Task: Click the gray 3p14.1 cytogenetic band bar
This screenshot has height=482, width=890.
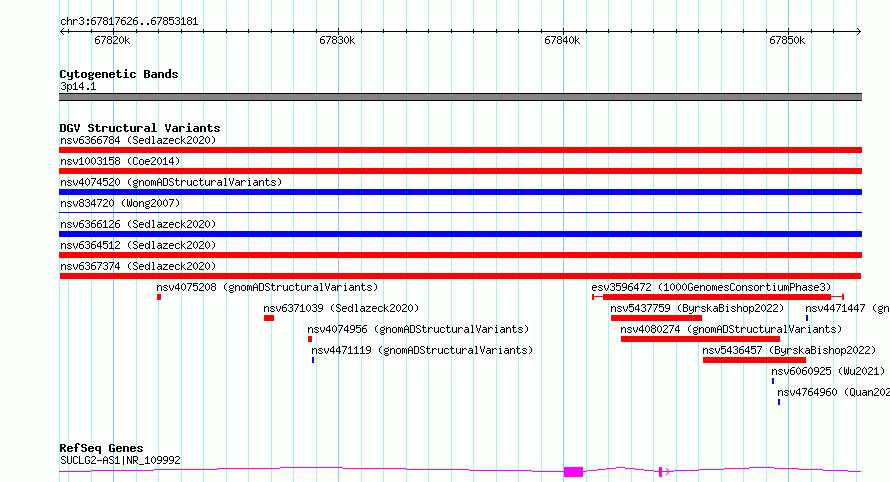Action: [460, 97]
